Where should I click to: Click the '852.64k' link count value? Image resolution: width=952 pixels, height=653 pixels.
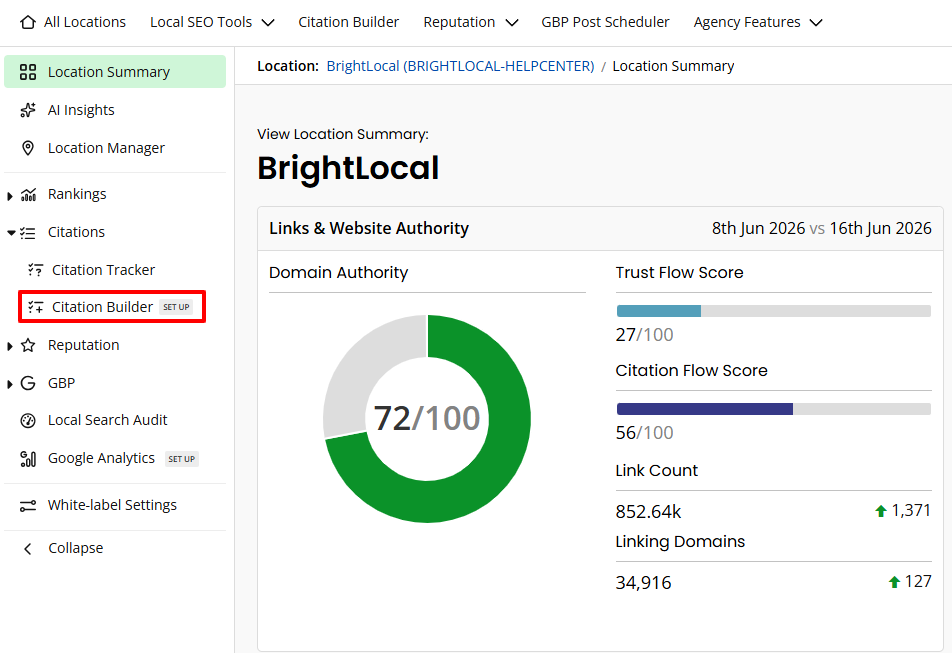648,512
